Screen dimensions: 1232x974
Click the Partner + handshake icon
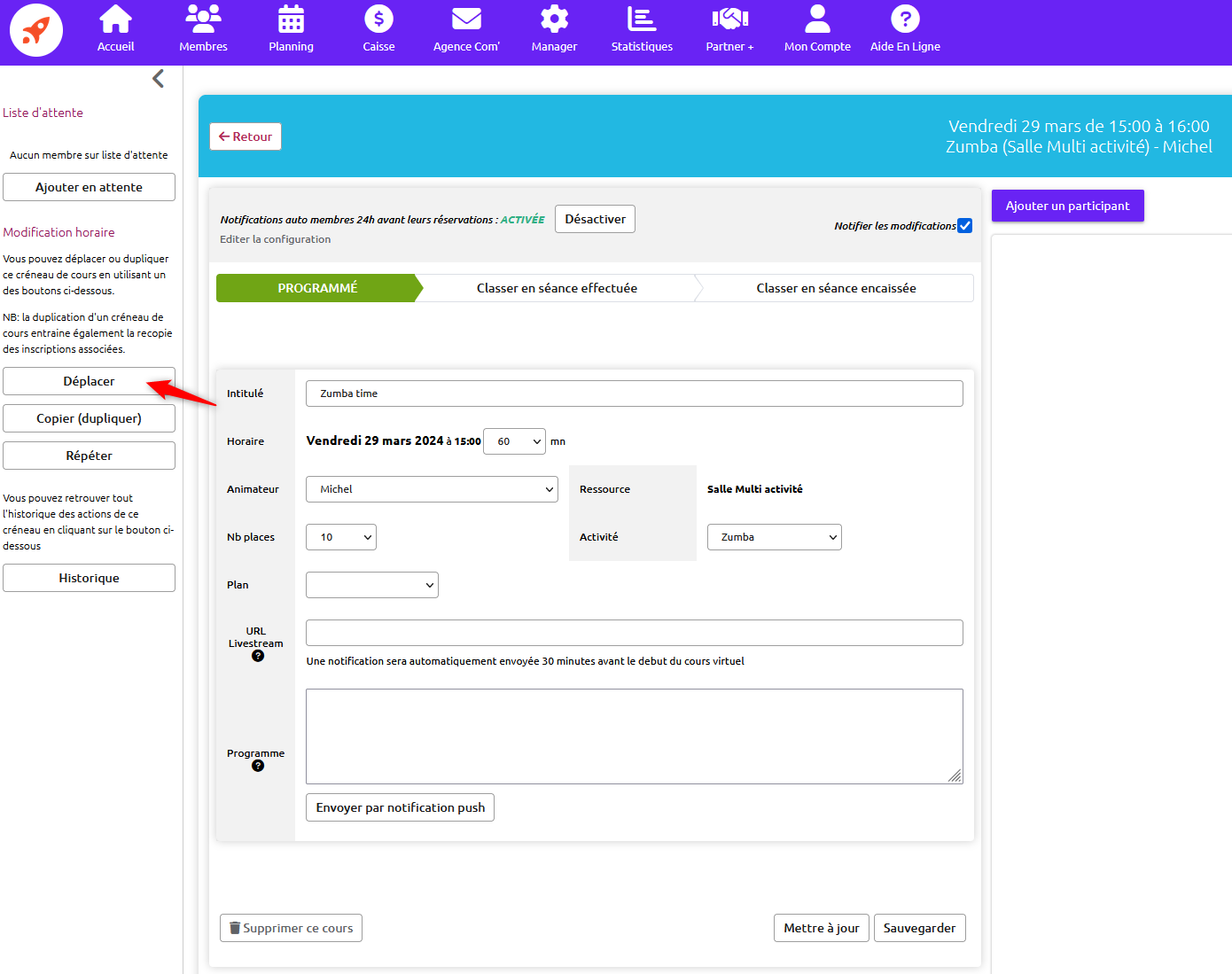729,19
